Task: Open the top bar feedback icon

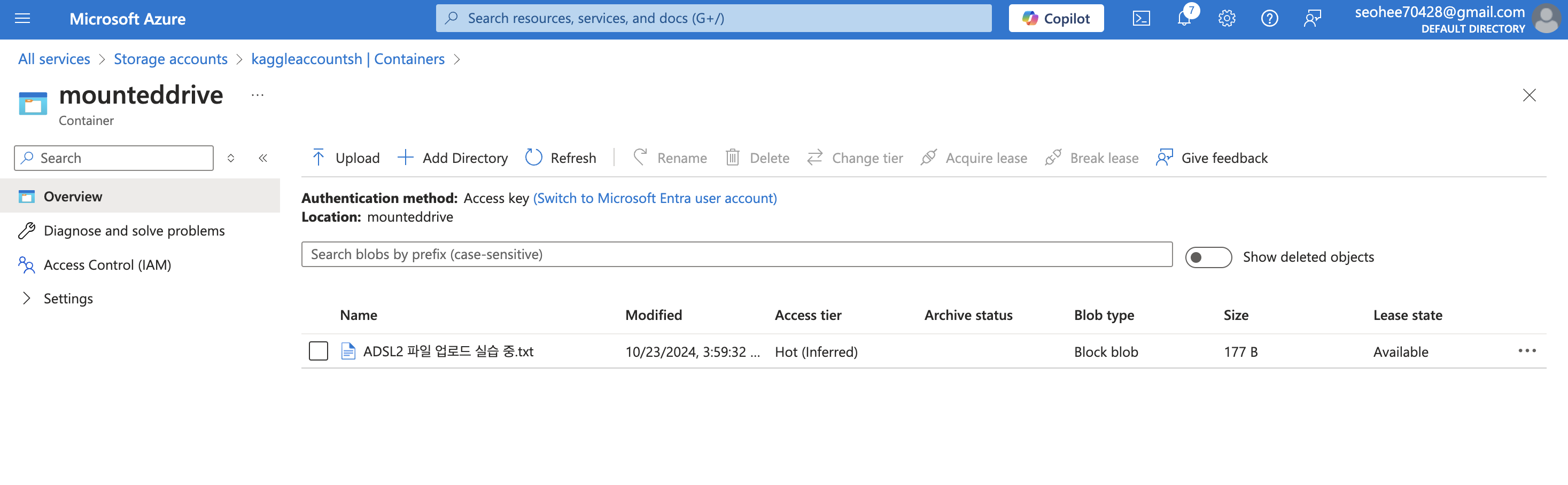Action: [1313, 18]
